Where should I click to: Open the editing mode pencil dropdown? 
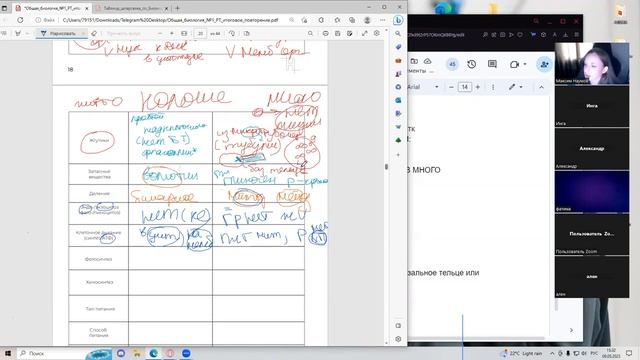[x=515, y=87]
